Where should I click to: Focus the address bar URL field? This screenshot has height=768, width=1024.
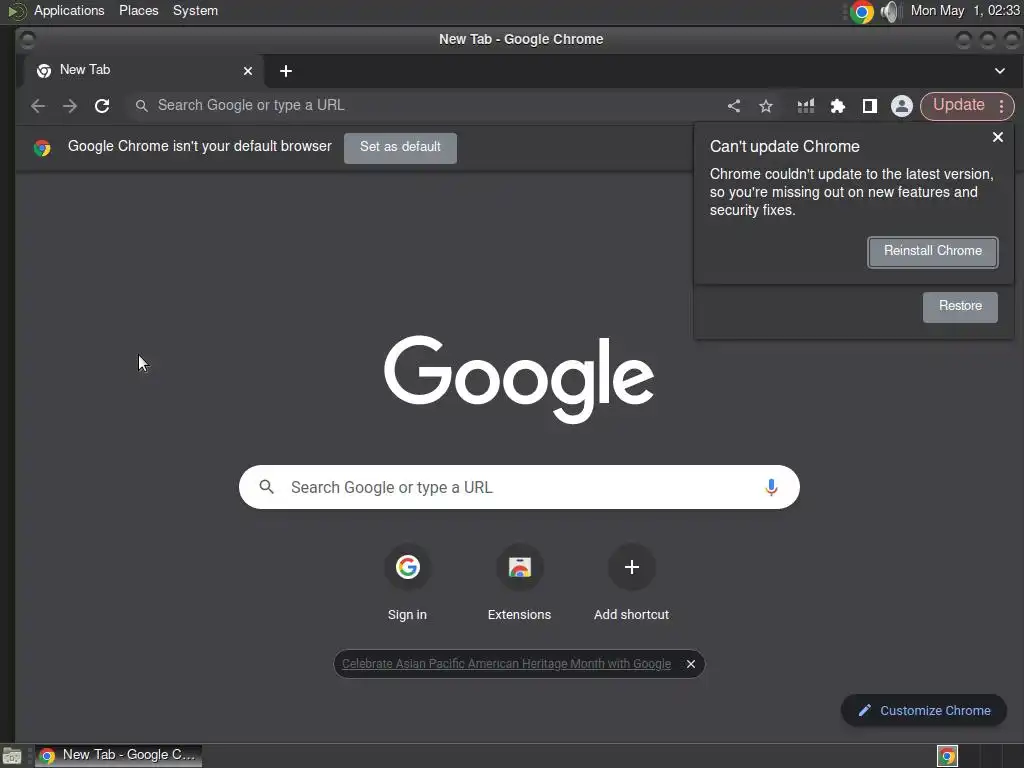point(424,106)
